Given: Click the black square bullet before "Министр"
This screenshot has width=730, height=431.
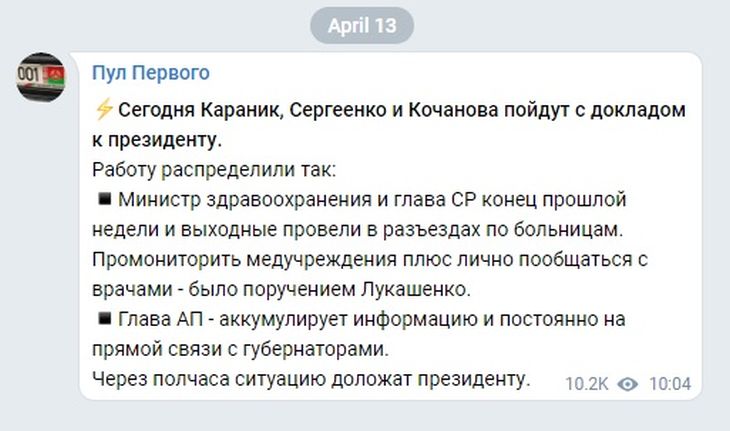Looking at the screenshot, I should click(103, 198).
